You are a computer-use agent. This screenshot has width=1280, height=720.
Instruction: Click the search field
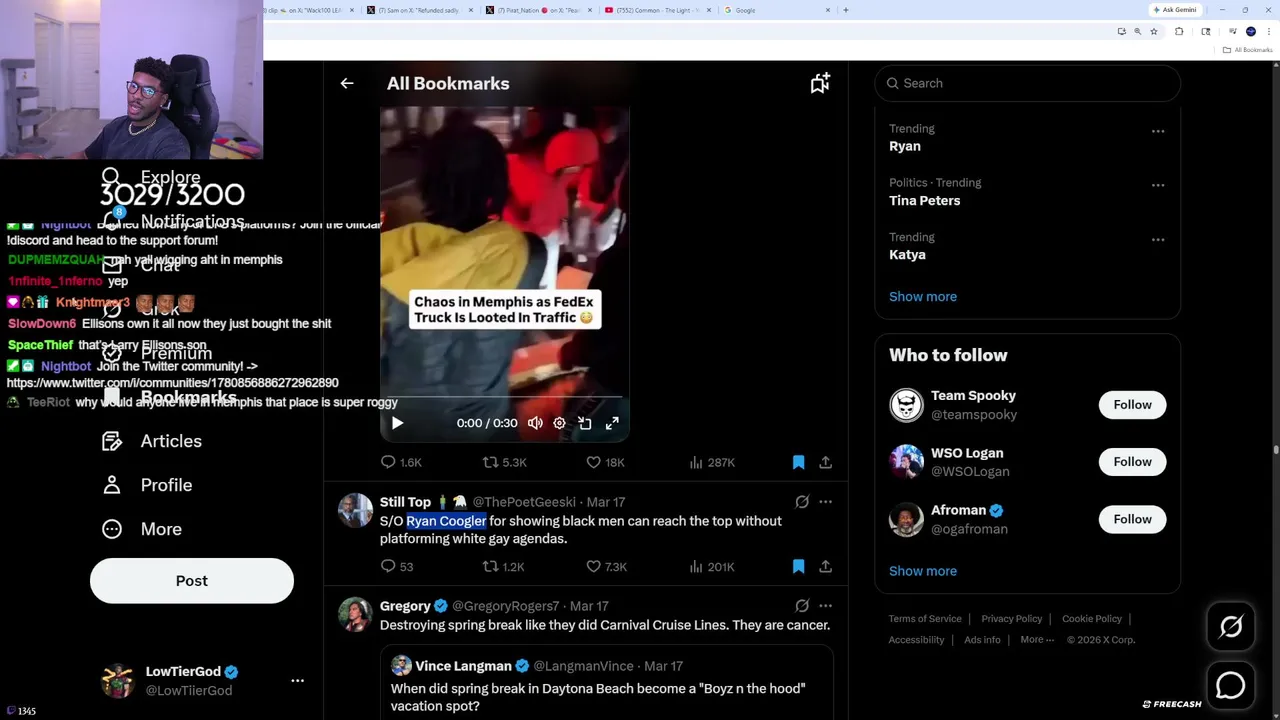1027,83
